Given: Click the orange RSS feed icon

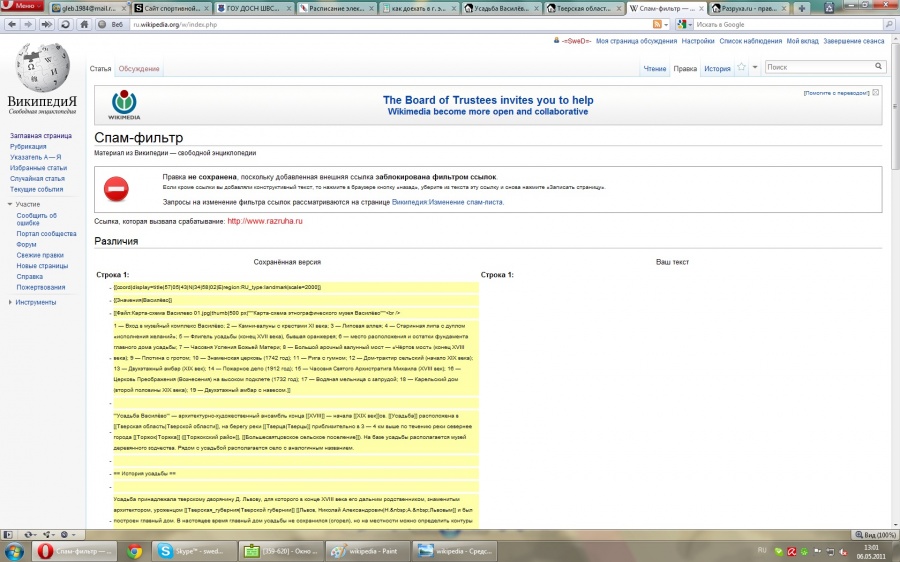Looking at the screenshot, I should click(x=657, y=25).
